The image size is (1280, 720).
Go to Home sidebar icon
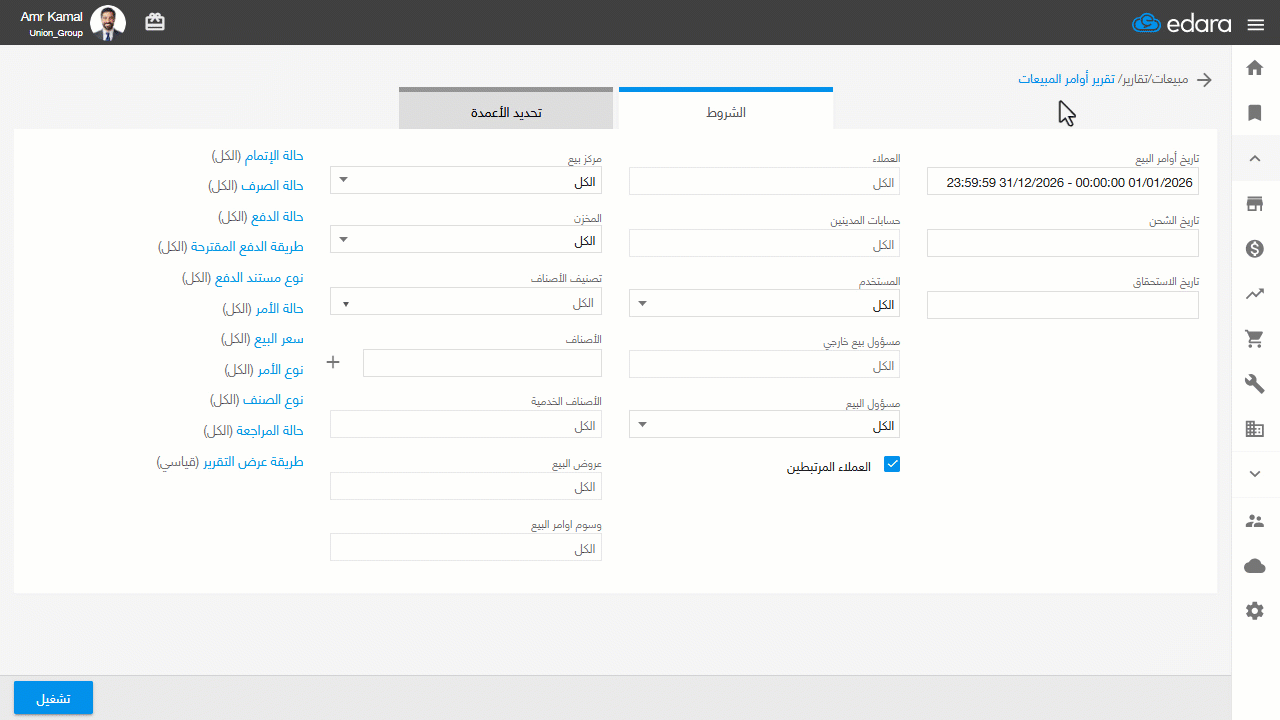(1255, 68)
